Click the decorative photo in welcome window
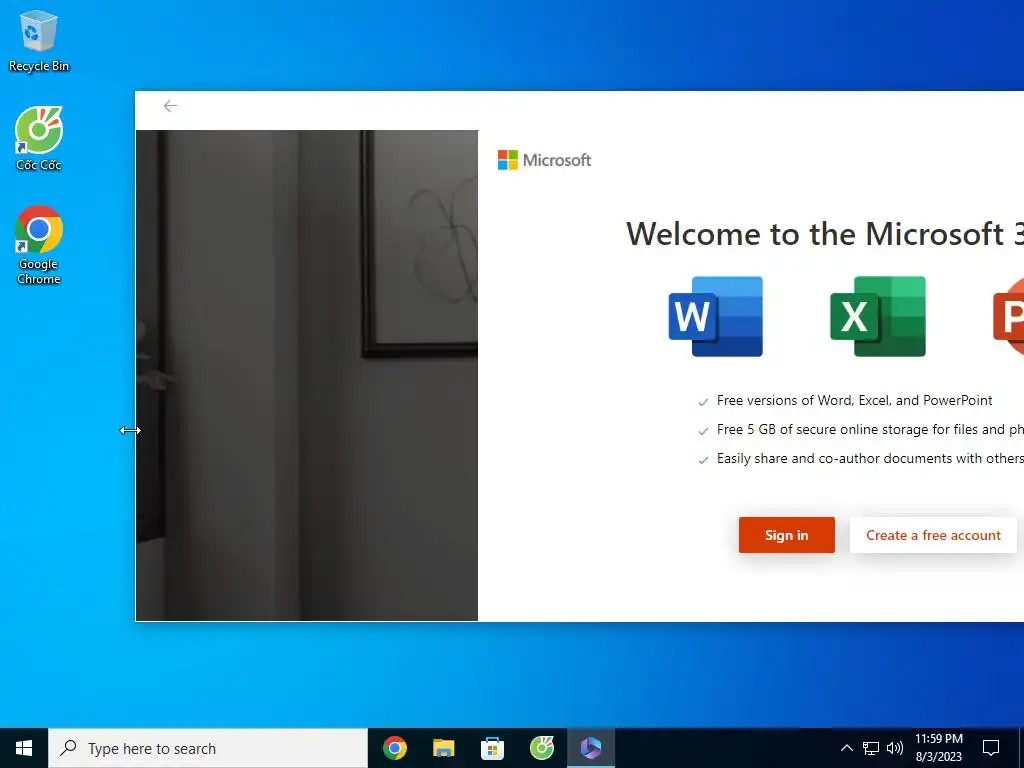The width and height of the screenshot is (1024, 768). pos(307,376)
